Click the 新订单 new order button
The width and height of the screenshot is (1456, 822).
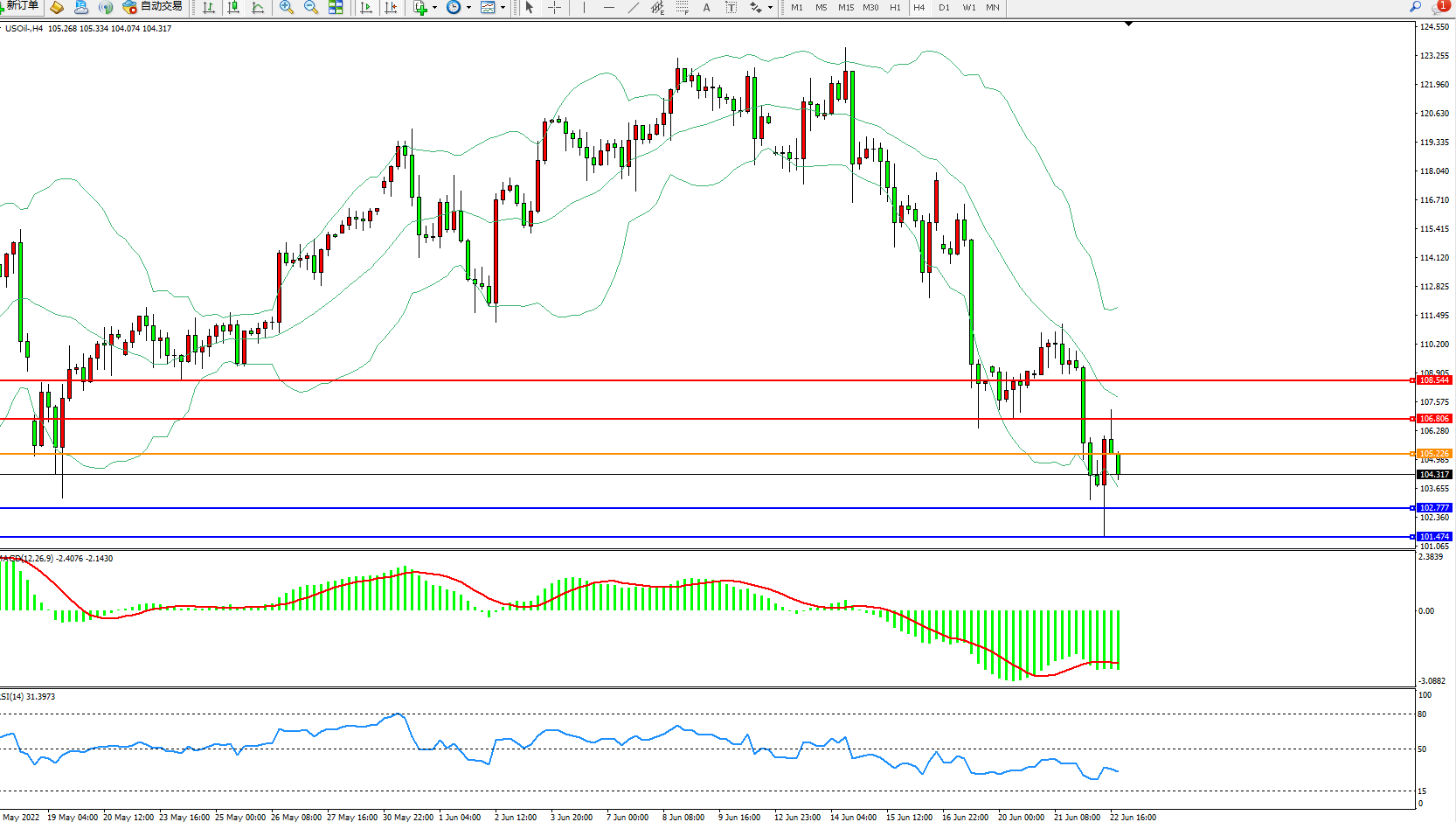[21, 6]
